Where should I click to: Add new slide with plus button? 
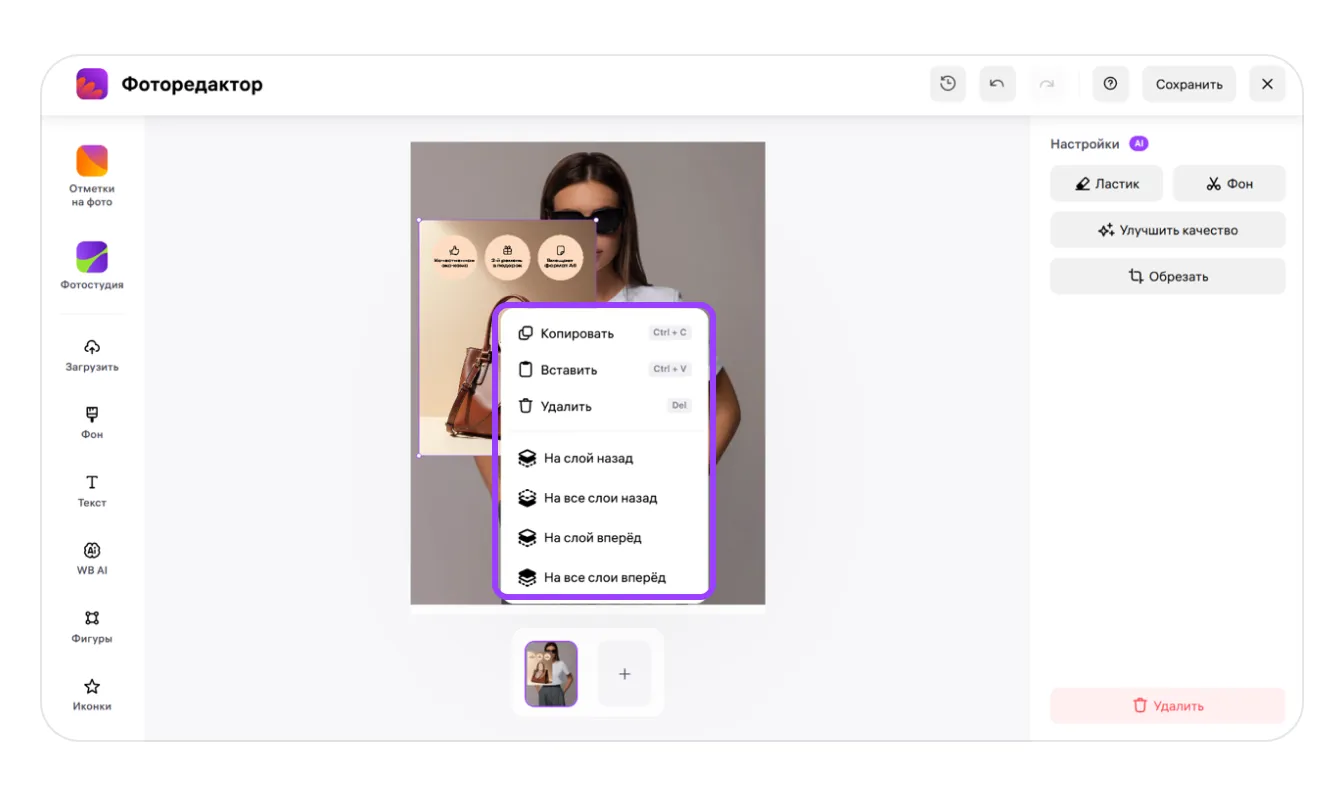pos(624,674)
